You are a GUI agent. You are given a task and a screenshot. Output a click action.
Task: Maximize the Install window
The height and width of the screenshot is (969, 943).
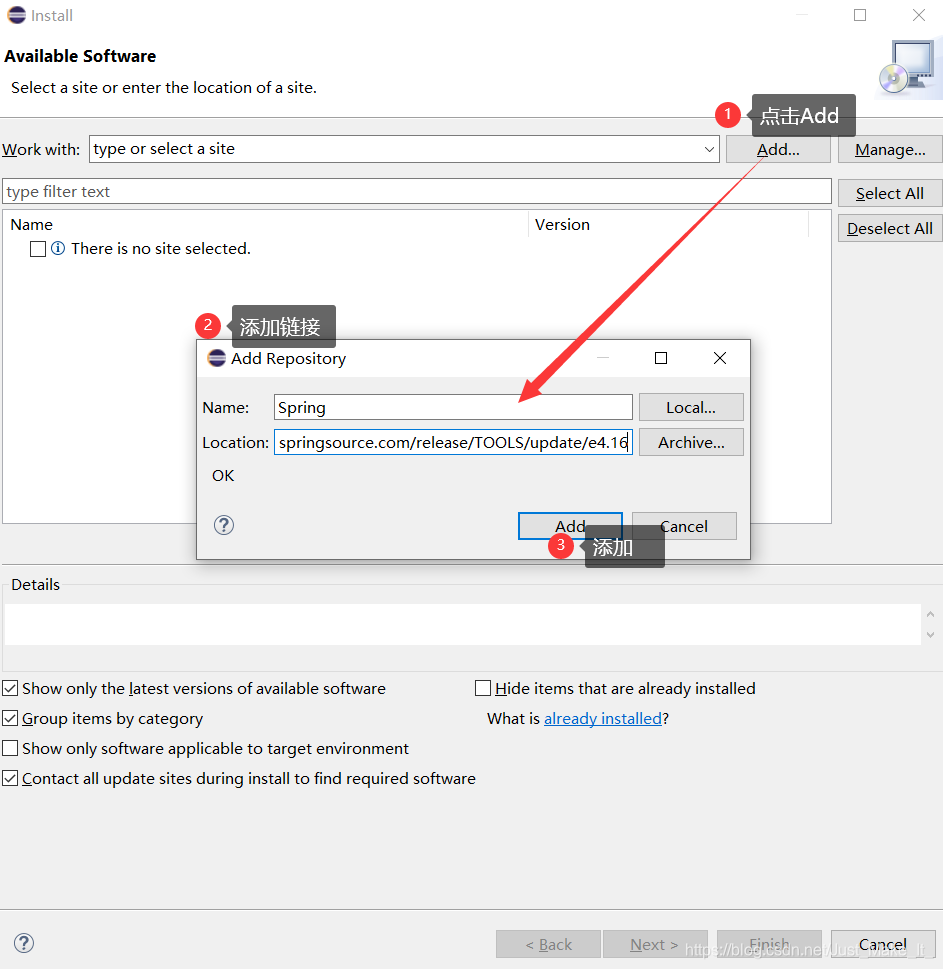860,15
